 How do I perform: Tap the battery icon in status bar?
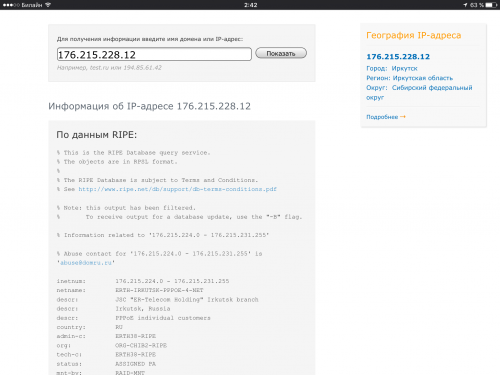(x=491, y=5)
